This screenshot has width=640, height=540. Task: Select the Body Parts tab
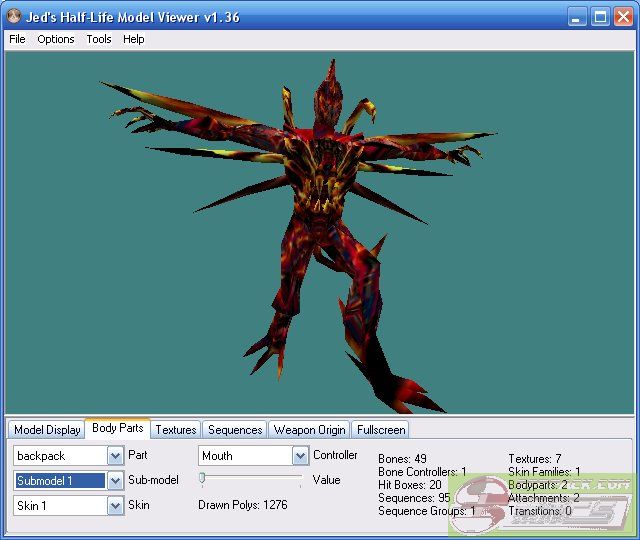tap(118, 428)
